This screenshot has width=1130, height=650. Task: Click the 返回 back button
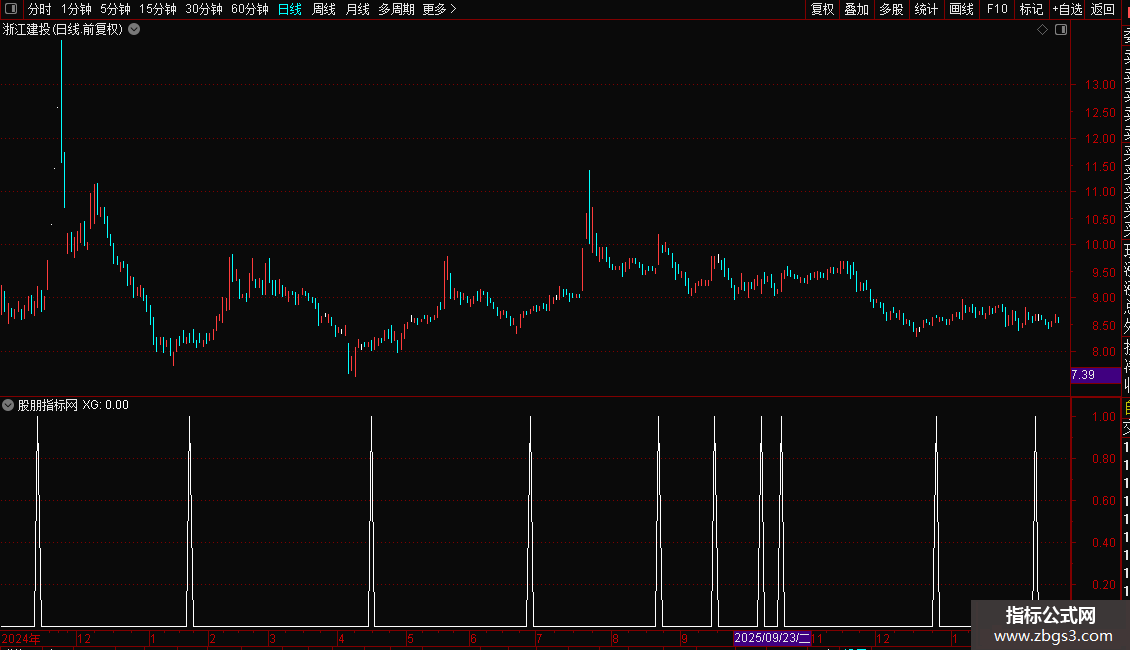(x=1103, y=9)
